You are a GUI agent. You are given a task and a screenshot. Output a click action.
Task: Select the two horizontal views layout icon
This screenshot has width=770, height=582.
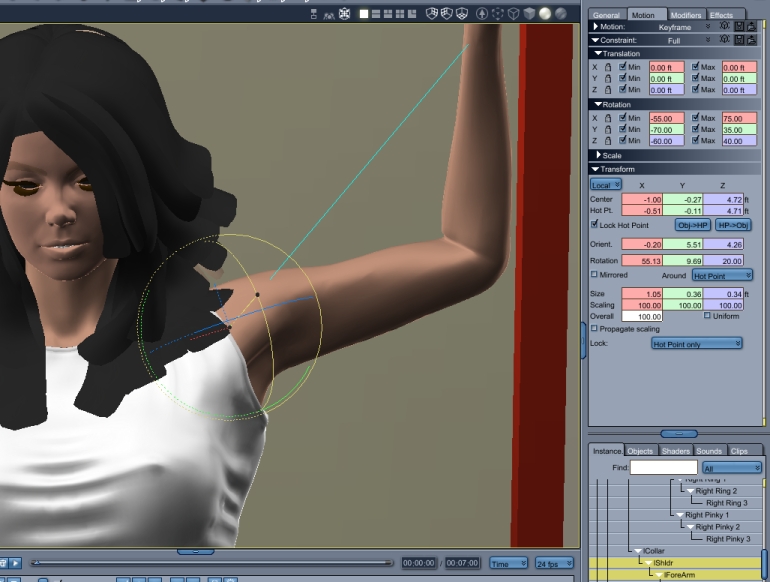coord(376,14)
